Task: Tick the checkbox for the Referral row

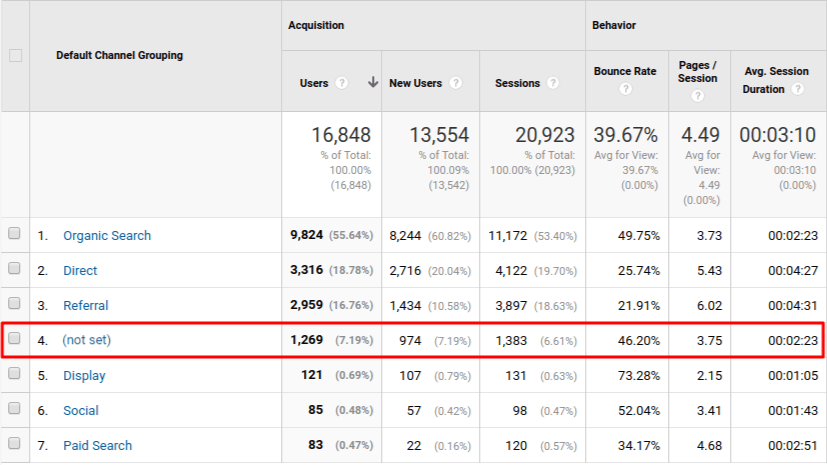Action: 15,304
